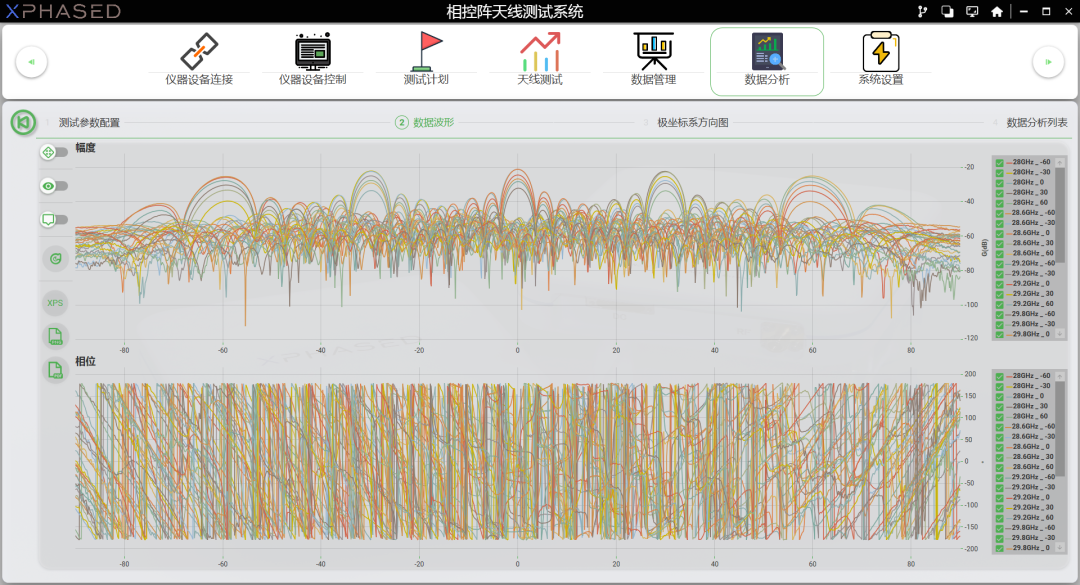The height and width of the screenshot is (585, 1080).
Task: Click the green back-to-start circle icon
Action: 23,123
